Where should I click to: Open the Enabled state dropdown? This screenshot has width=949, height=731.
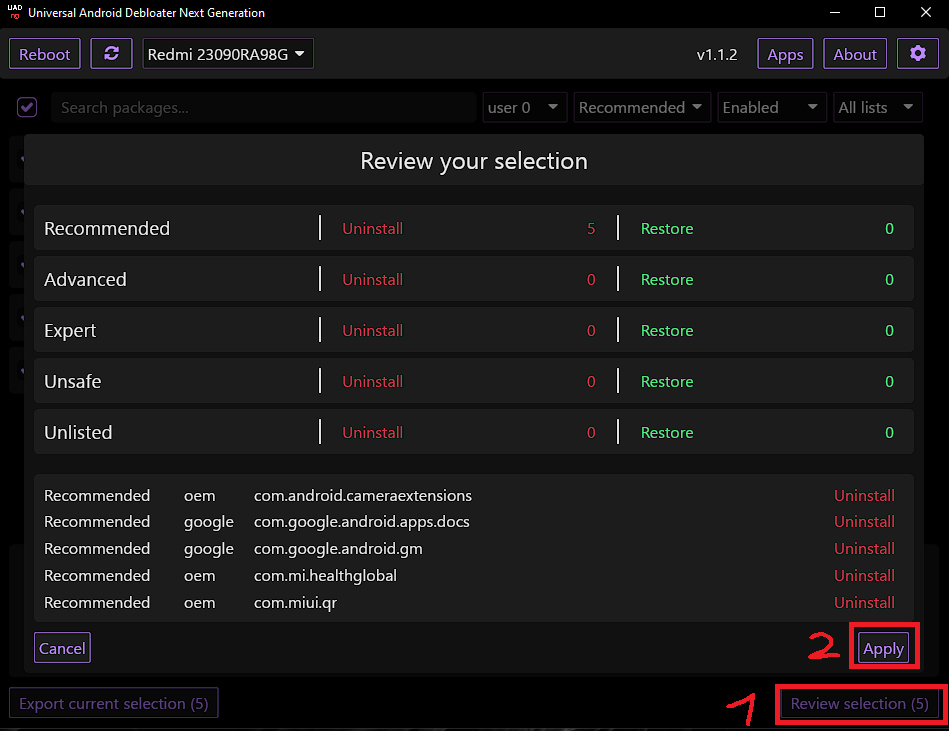pos(771,107)
